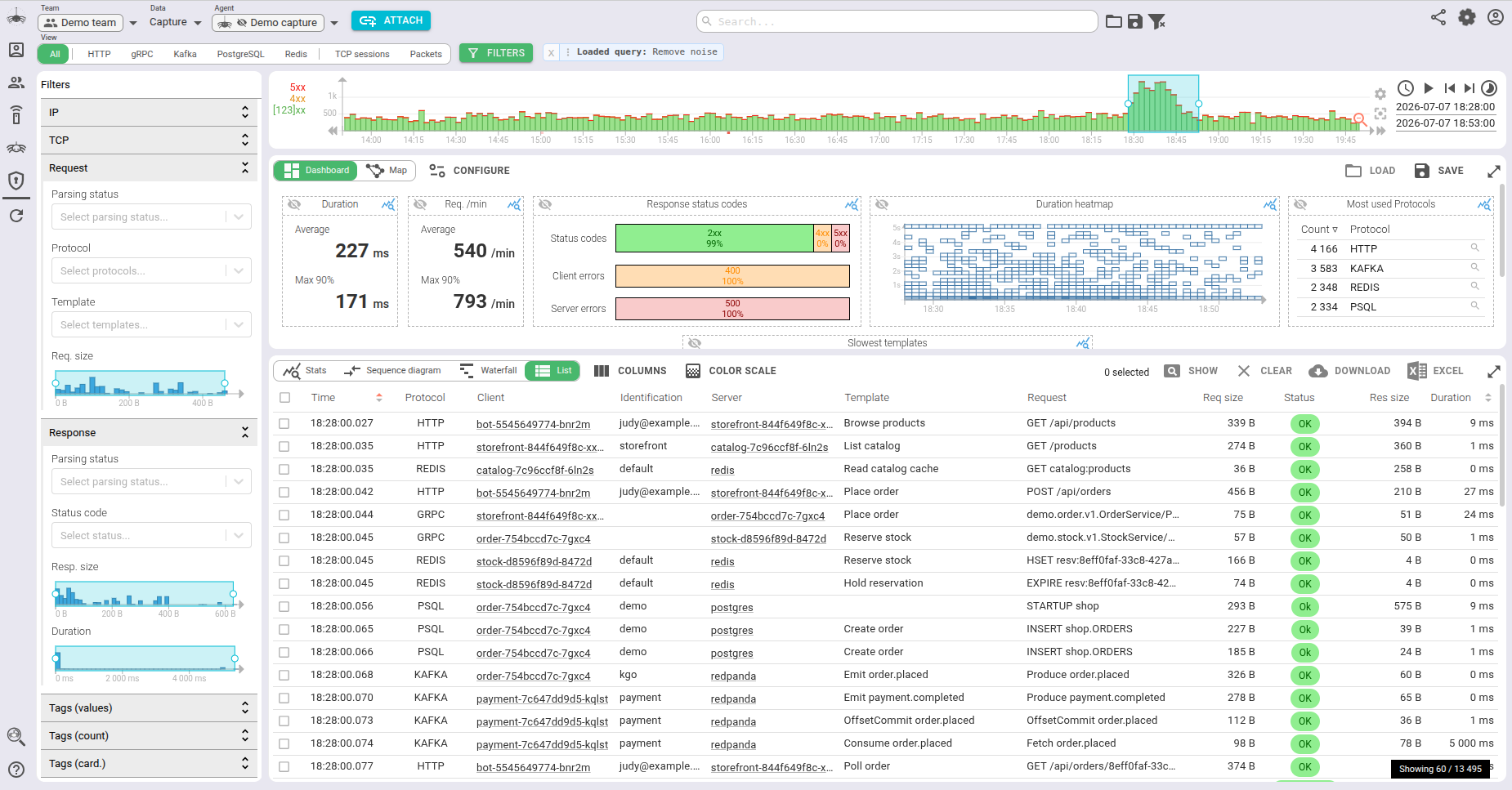Click the Resp. size range slider
This screenshot has height=790, width=1512.
tap(145, 594)
